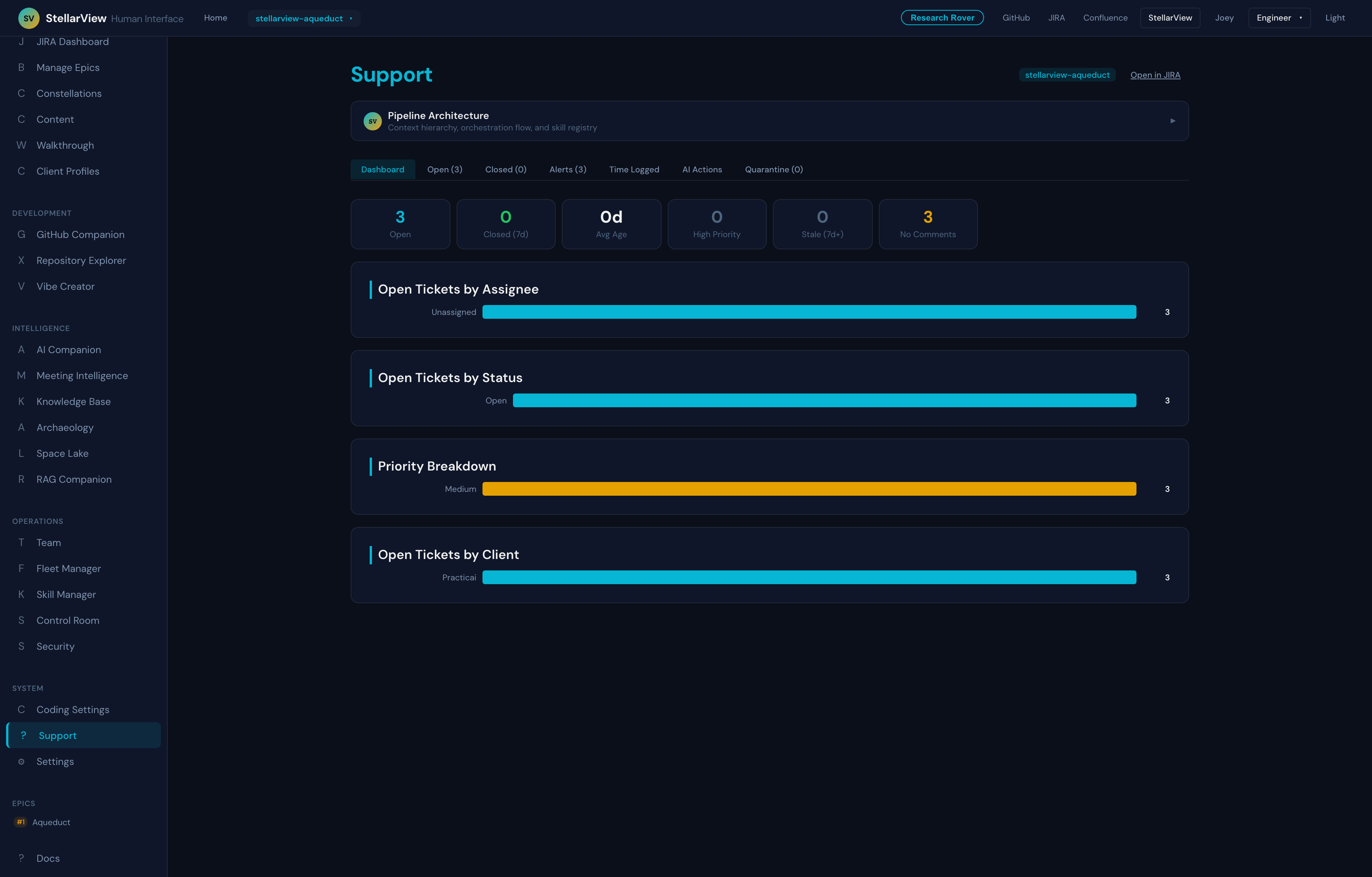Click the Open in JIRA link

tap(1155, 75)
